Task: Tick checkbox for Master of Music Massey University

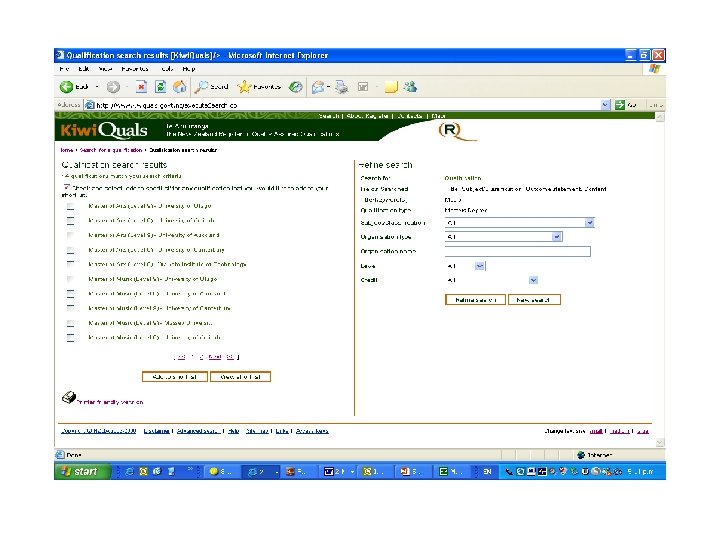Action: pos(70,323)
